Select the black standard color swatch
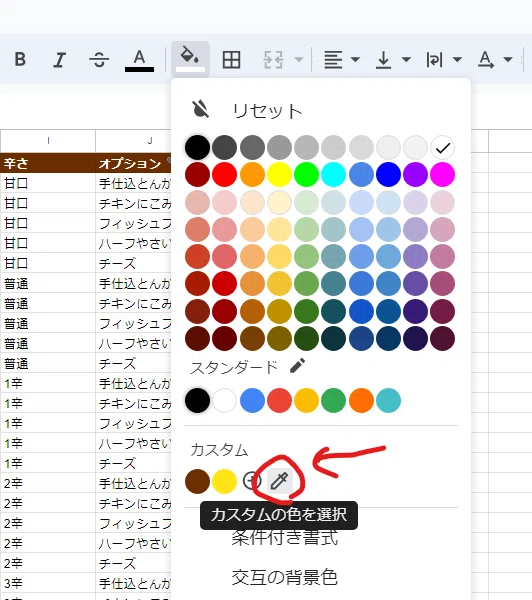The image size is (532, 600). pos(197,400)
